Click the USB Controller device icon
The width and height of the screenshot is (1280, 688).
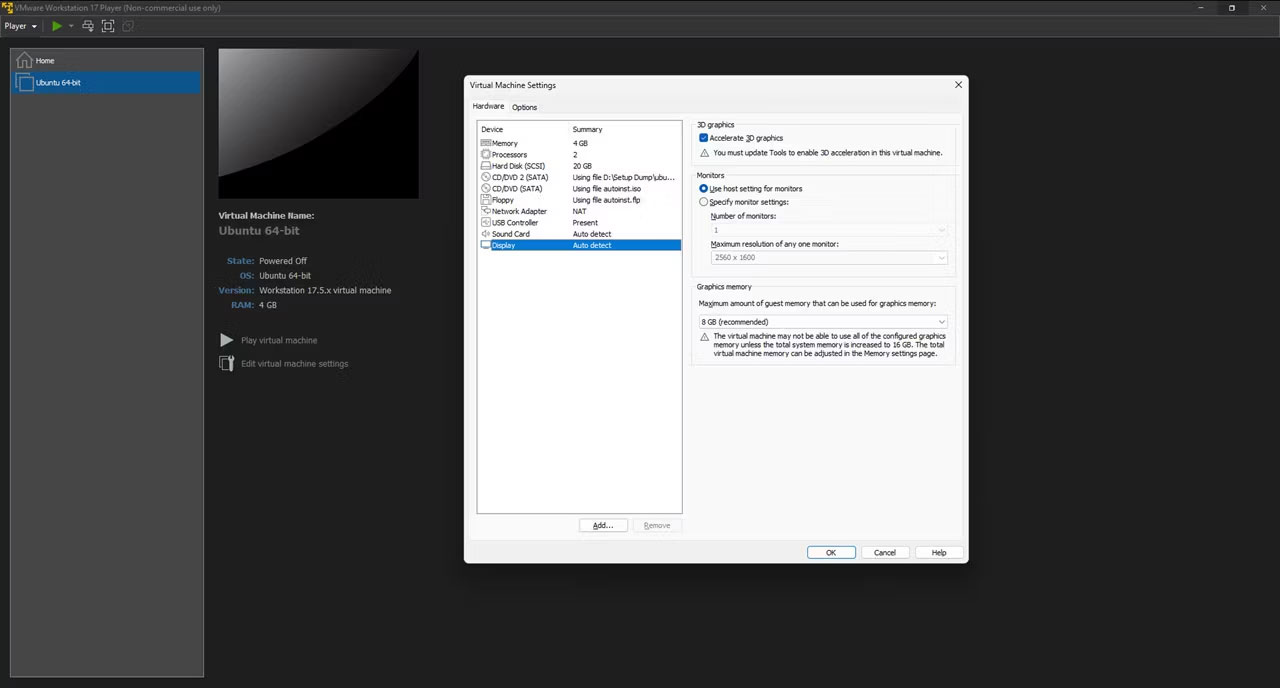tap(485, 222)
